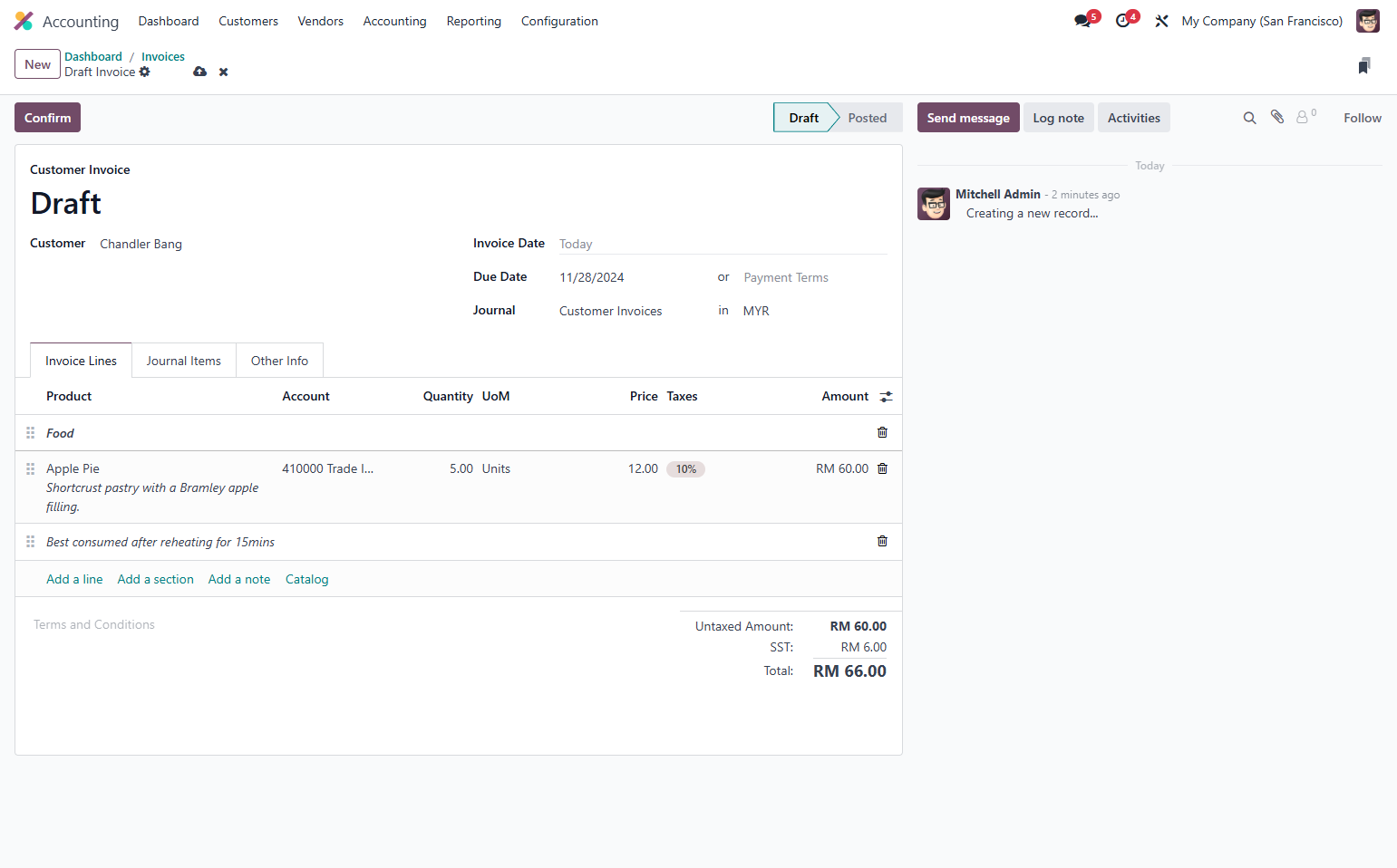This screenshot has height=868, width=1397.
Task: Open the user avatar menu
Action: 1368,21
